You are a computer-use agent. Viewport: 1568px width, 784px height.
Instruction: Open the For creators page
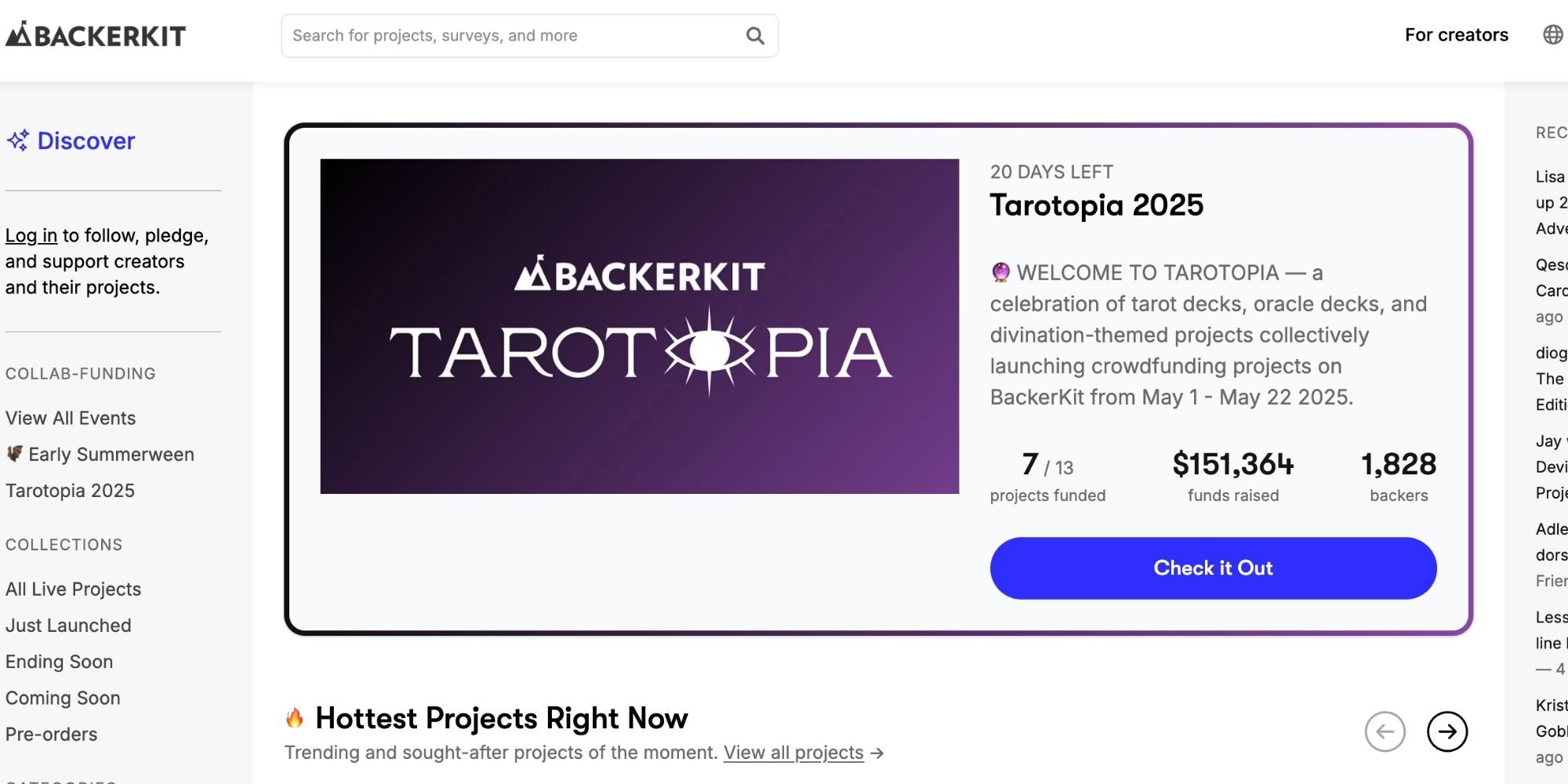pos(1456,35)
